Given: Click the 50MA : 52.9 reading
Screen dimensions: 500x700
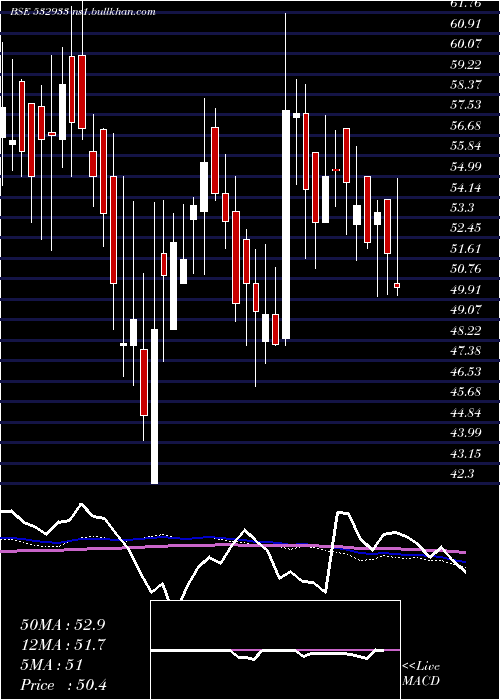Looking at the screenshot, I should click(62, 625).
